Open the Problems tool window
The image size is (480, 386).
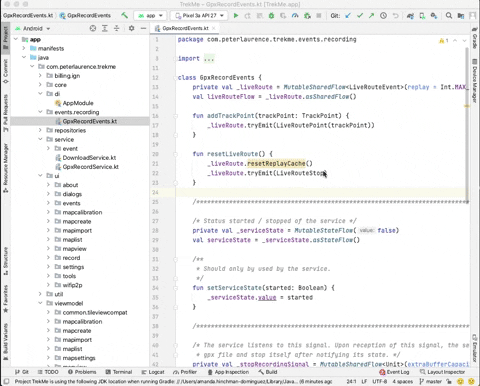tap(82, 372)
